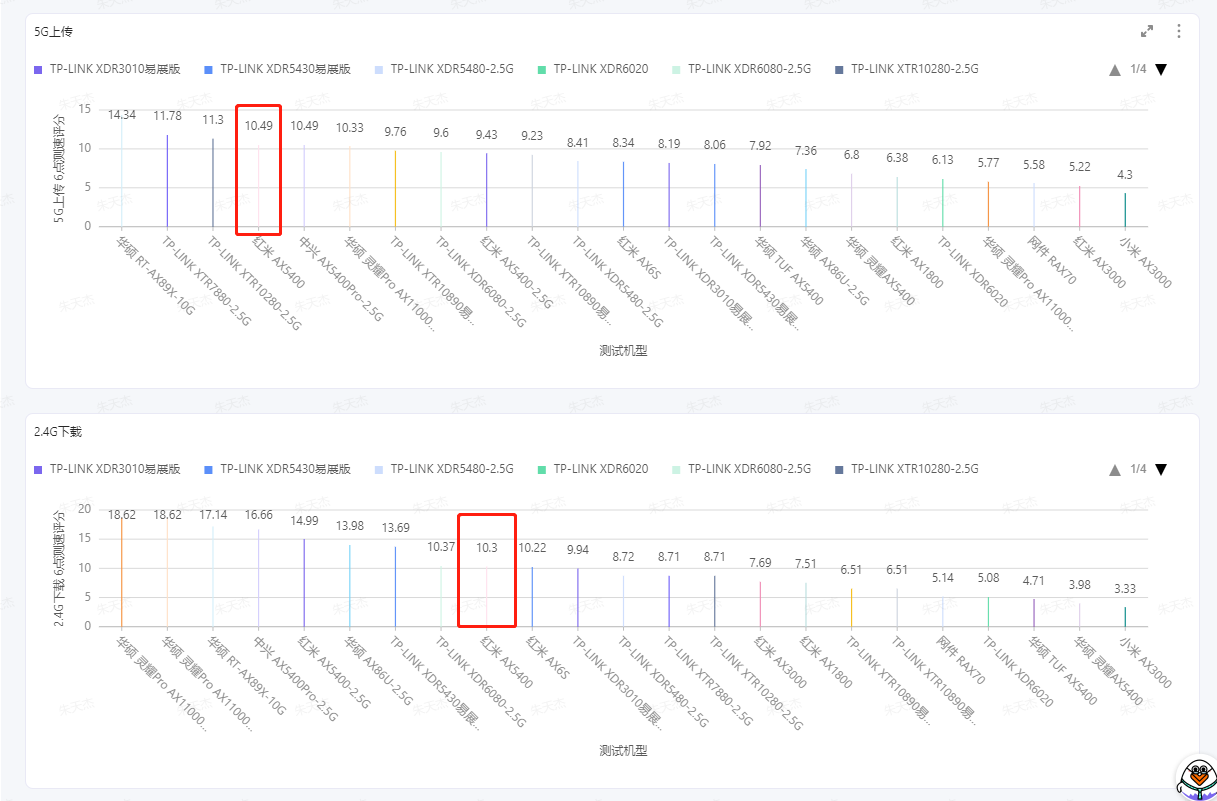
Task: Click the 7.36 value label in 5G上传 chart
Action: [806, 151]
